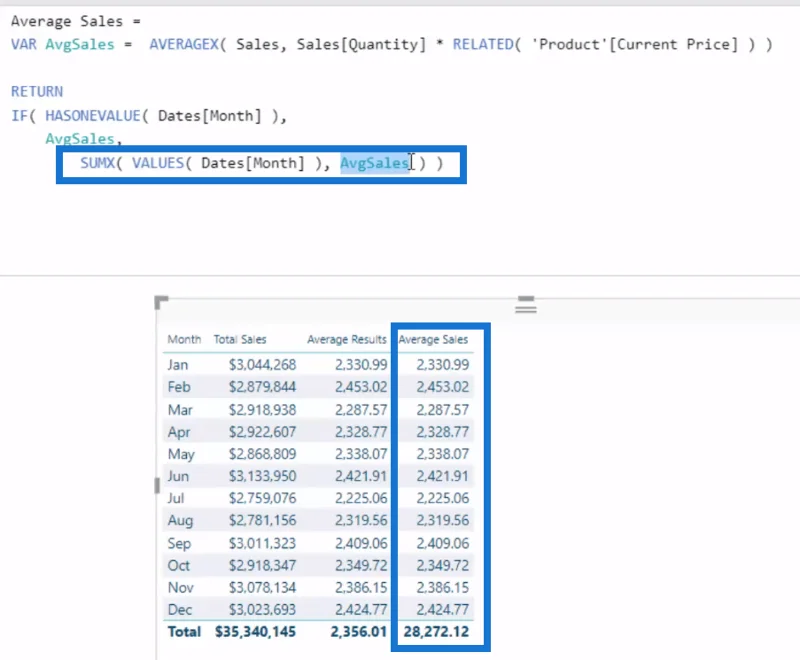Click Average Sales value for Jun row

(x=442, y=476)
